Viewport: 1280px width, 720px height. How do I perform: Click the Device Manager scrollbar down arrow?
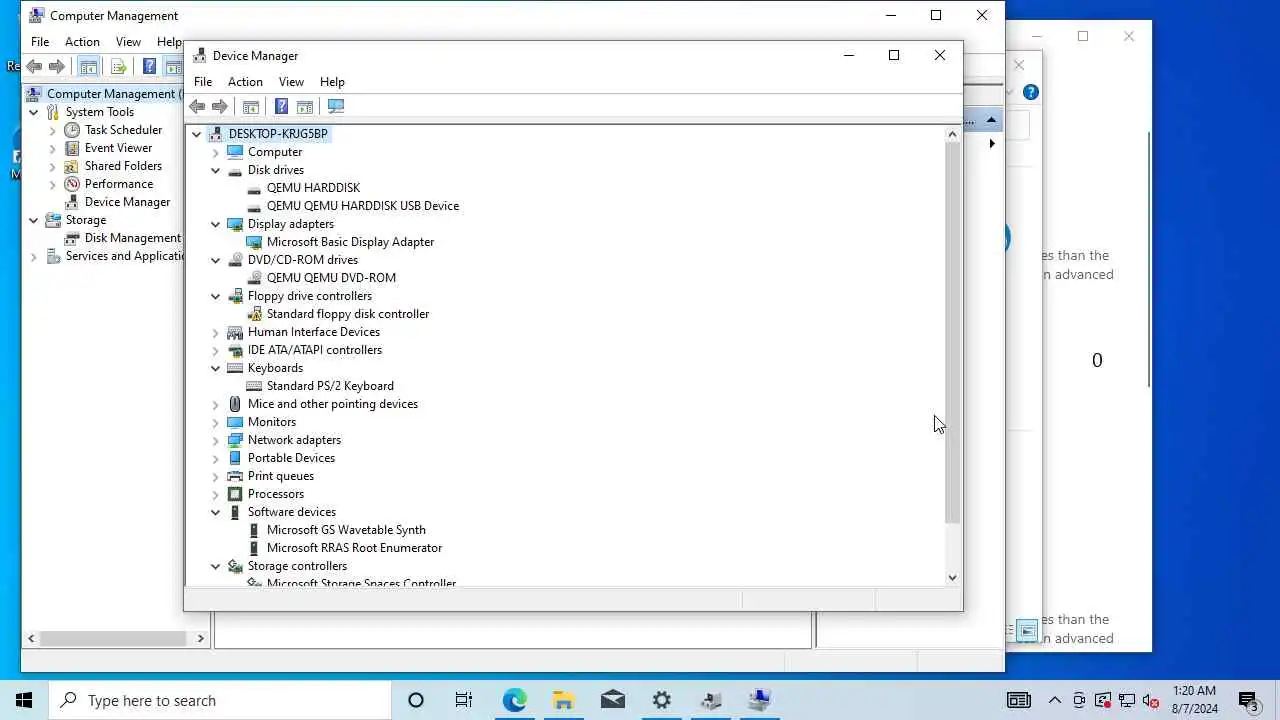(952, 577)
